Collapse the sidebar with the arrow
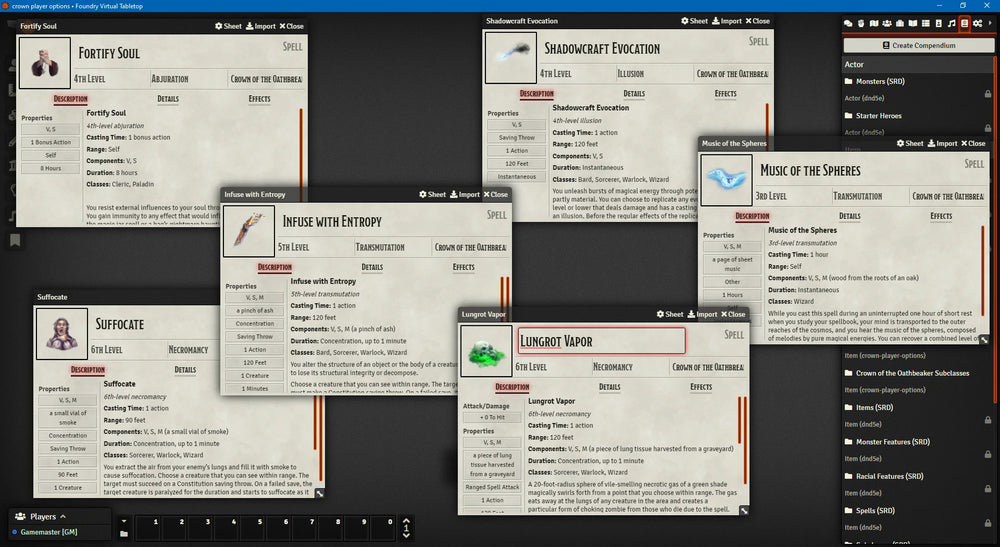This screenshot has height=547, width=1000. pos(991,24)
